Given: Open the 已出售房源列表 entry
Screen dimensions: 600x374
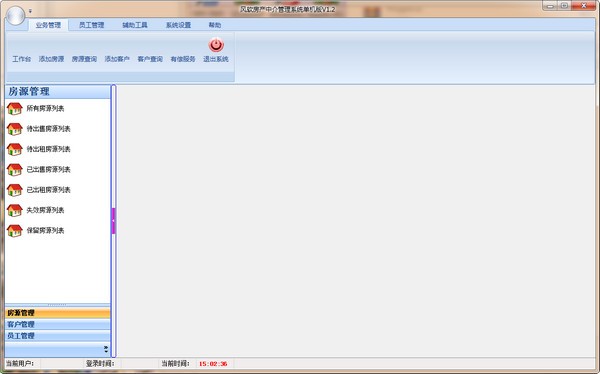Looking at the screenshot, I should (x=48, y=170).
